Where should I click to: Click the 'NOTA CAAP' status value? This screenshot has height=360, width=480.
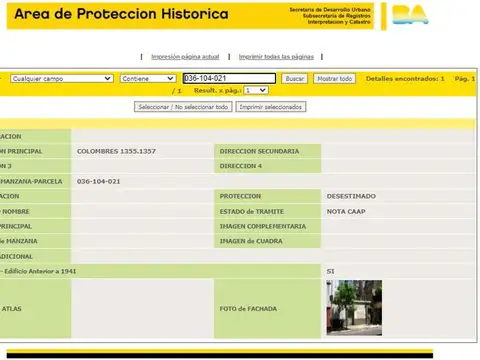point(346,211)
